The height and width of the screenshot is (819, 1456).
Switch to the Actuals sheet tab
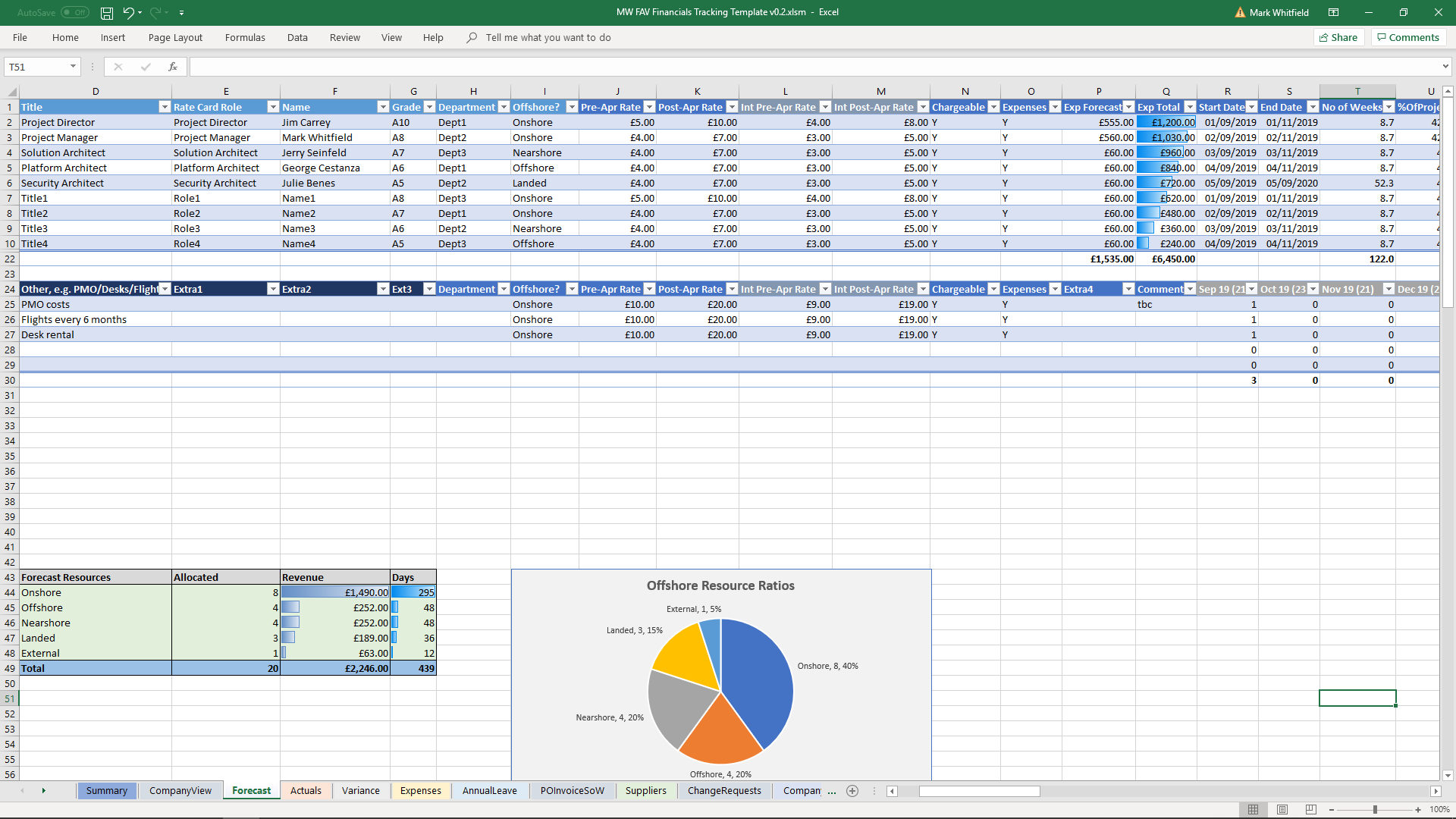pos(306,790)
